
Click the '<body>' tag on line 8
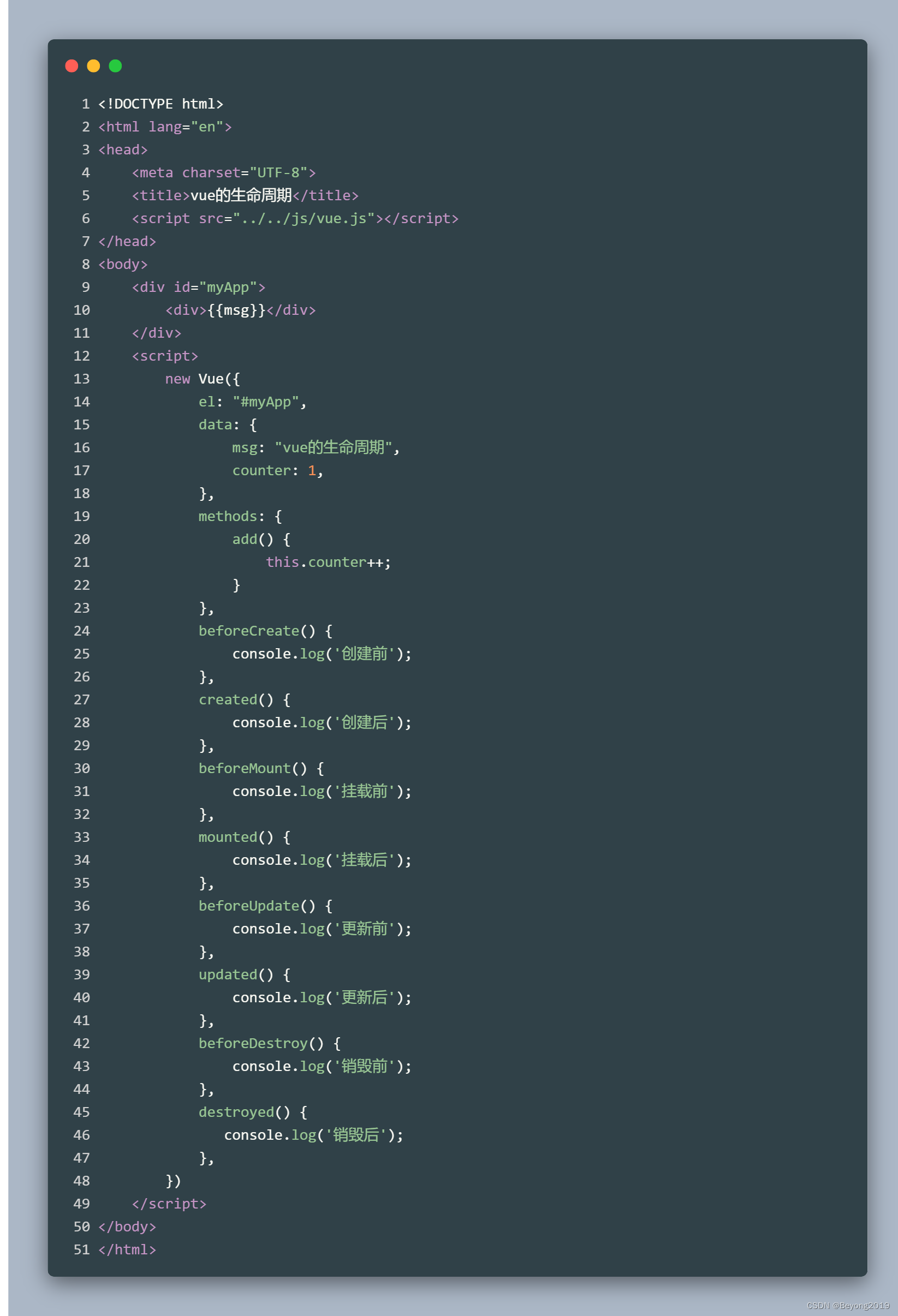(123, 265)
